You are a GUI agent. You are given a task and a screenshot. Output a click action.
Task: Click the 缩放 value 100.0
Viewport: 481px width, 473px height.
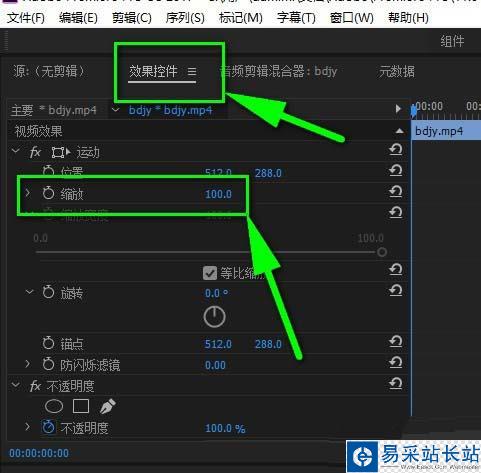pyautogui.click(x=218, y=194)
